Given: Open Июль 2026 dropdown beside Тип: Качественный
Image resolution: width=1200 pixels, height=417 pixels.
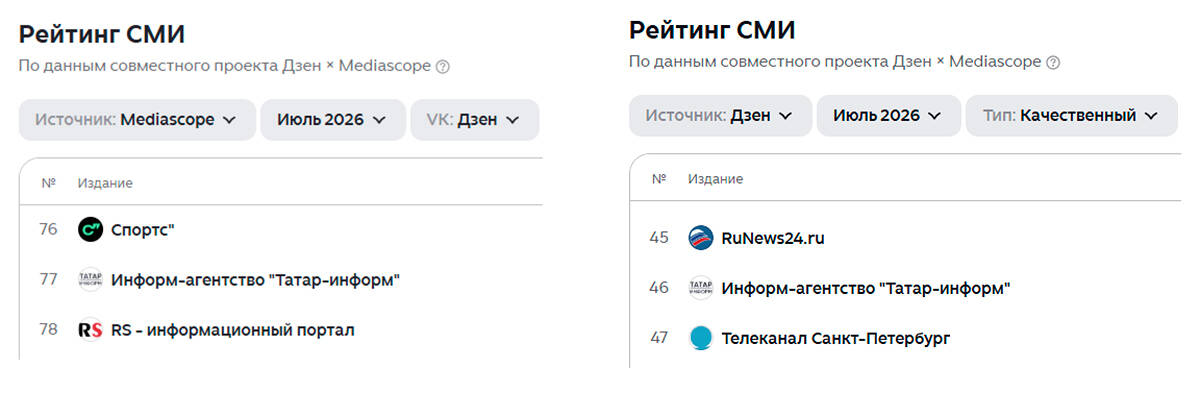Looking at the screenshot, I should (x=889, y=115).
